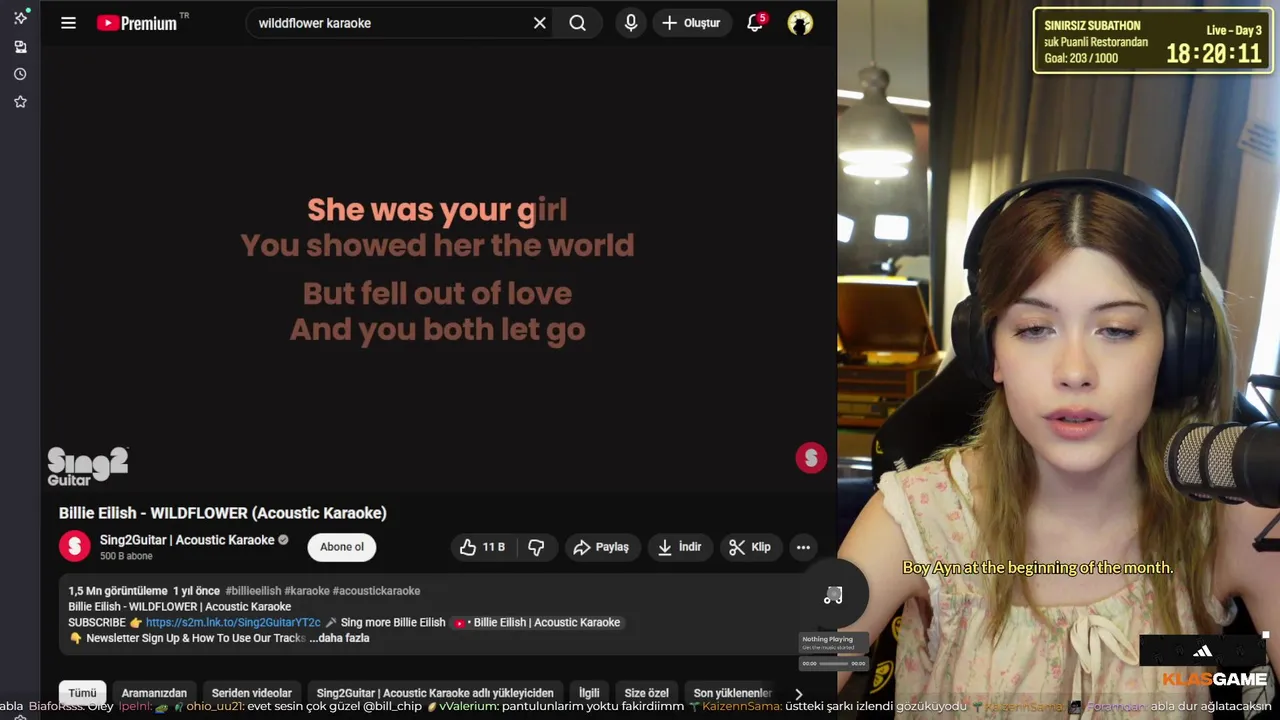Open history clock icon in sidebar
Viewport: 1280px width, 720px height.
(20, 74)
